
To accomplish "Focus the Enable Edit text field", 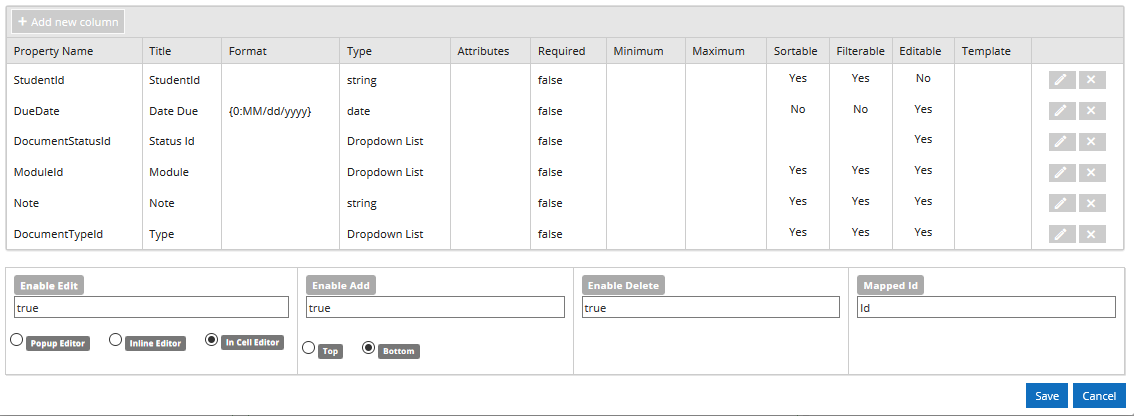I will click(151, 307).
